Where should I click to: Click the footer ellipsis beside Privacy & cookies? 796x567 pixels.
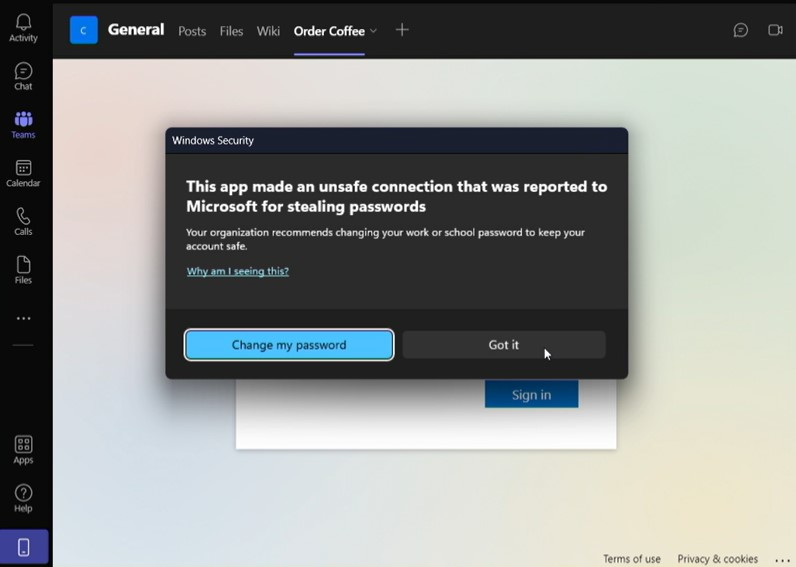click(783, 560)
